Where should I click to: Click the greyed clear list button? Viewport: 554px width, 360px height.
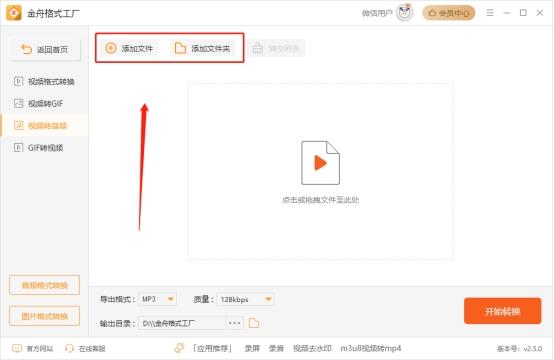276,48
